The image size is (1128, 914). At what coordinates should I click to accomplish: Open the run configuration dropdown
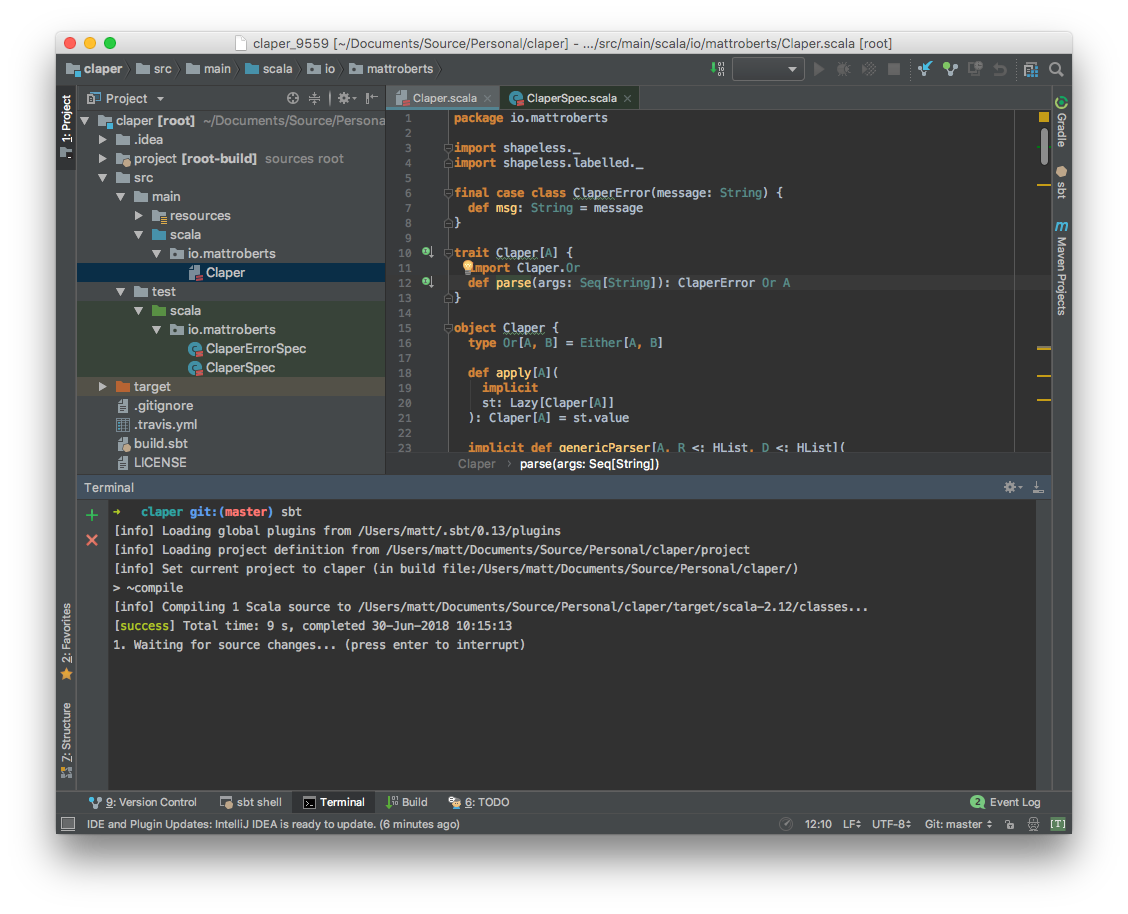pos(768,69)
